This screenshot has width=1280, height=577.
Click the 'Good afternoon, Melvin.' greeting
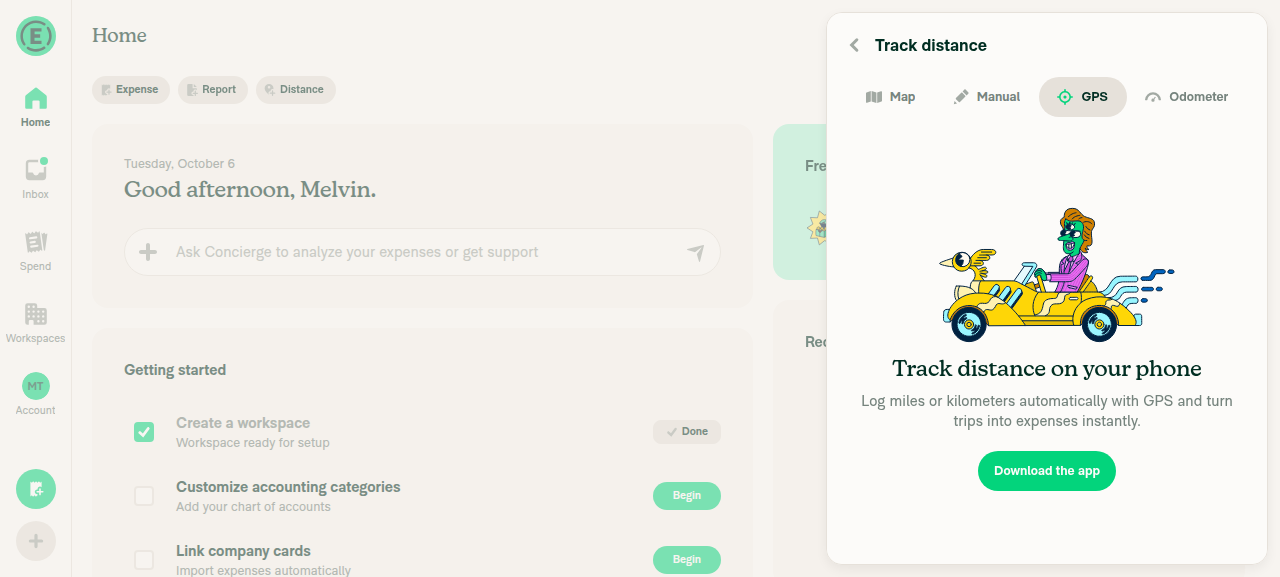pos(250,190)
